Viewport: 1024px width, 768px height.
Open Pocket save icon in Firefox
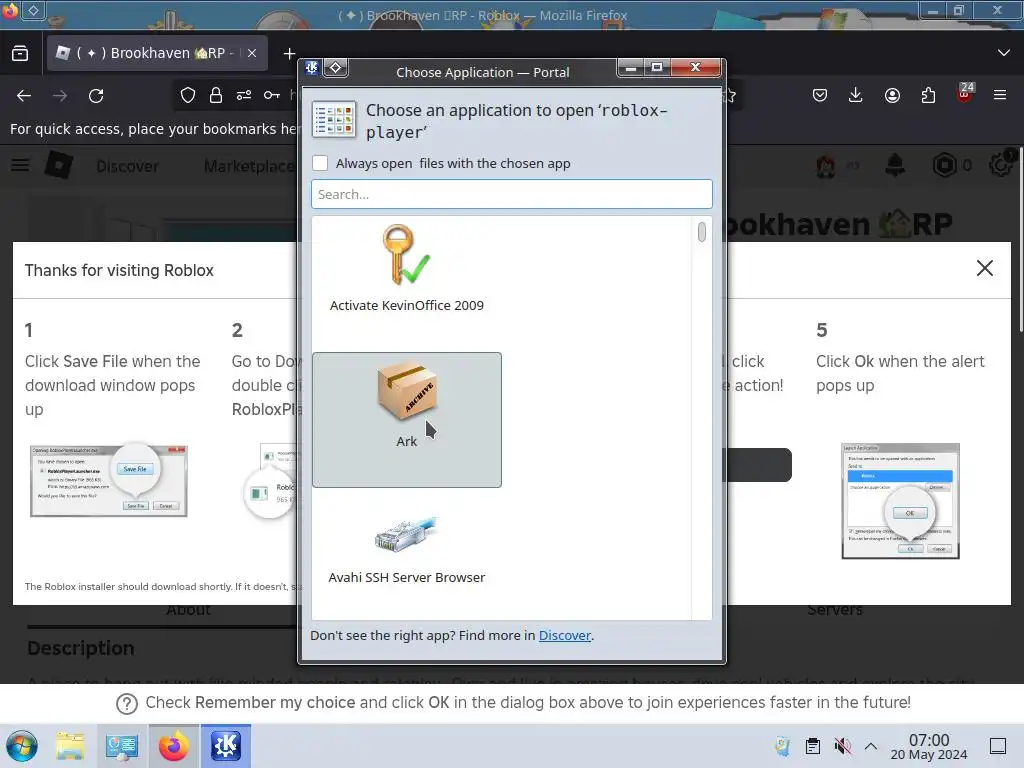click(x=820, y=96)
